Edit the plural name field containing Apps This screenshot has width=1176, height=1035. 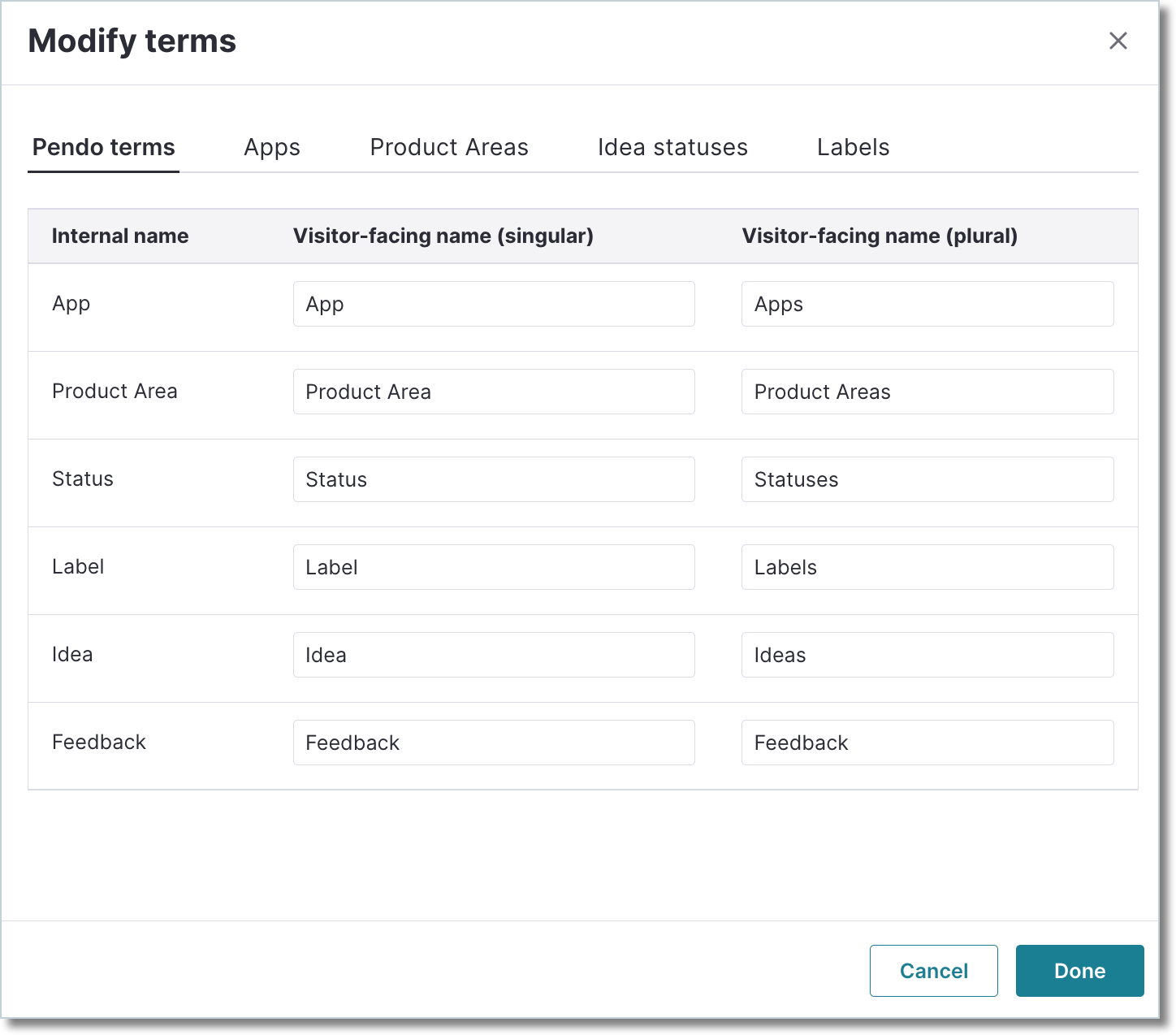927,304
